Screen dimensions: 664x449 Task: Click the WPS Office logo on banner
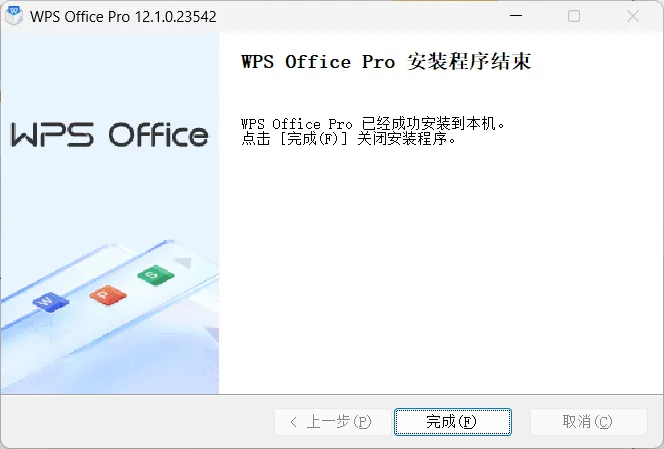[x=109, y=135]
